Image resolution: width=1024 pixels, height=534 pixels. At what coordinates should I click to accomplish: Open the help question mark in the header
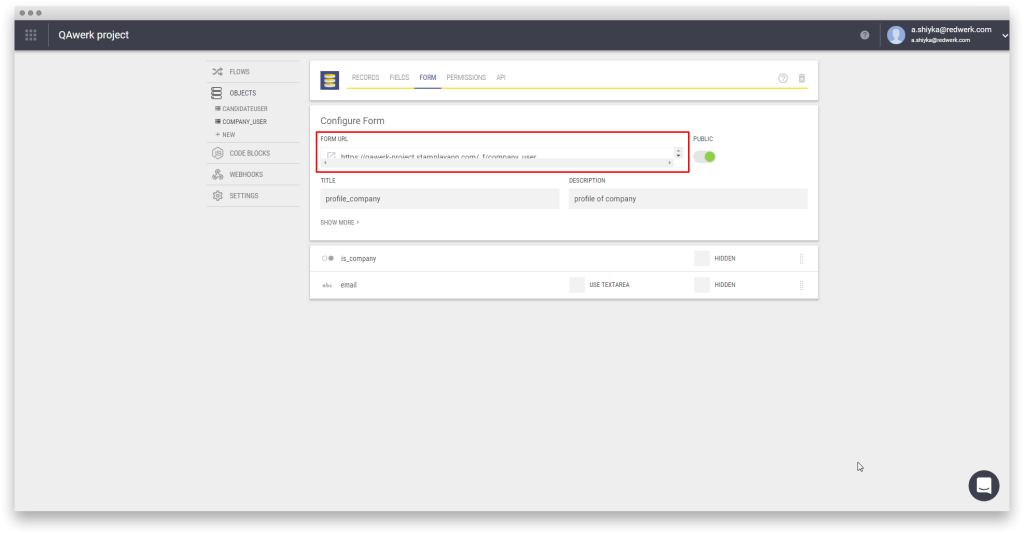(x=865, y=35)
